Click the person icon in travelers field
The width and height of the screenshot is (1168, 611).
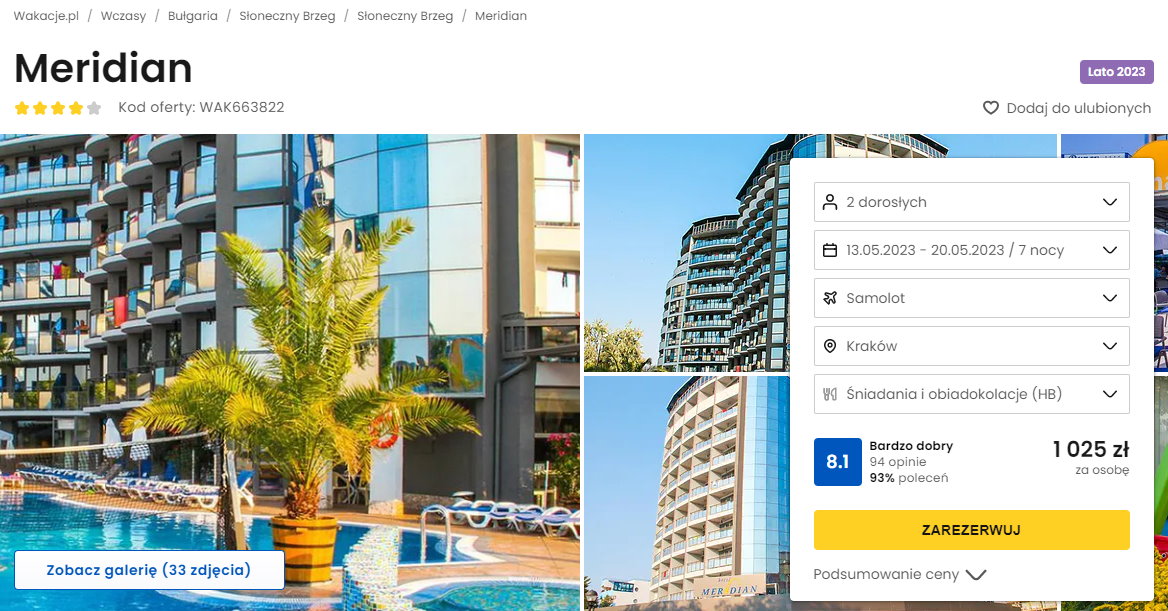[x=830, y=202]
